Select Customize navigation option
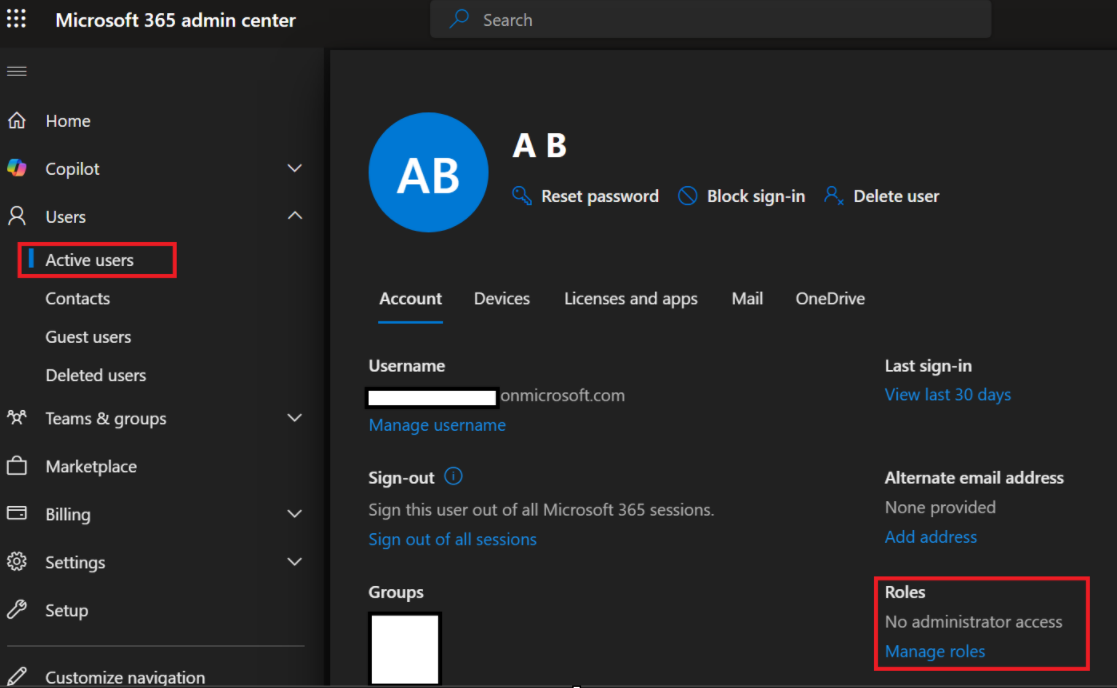1117x688 pixels. coord(125,677)
